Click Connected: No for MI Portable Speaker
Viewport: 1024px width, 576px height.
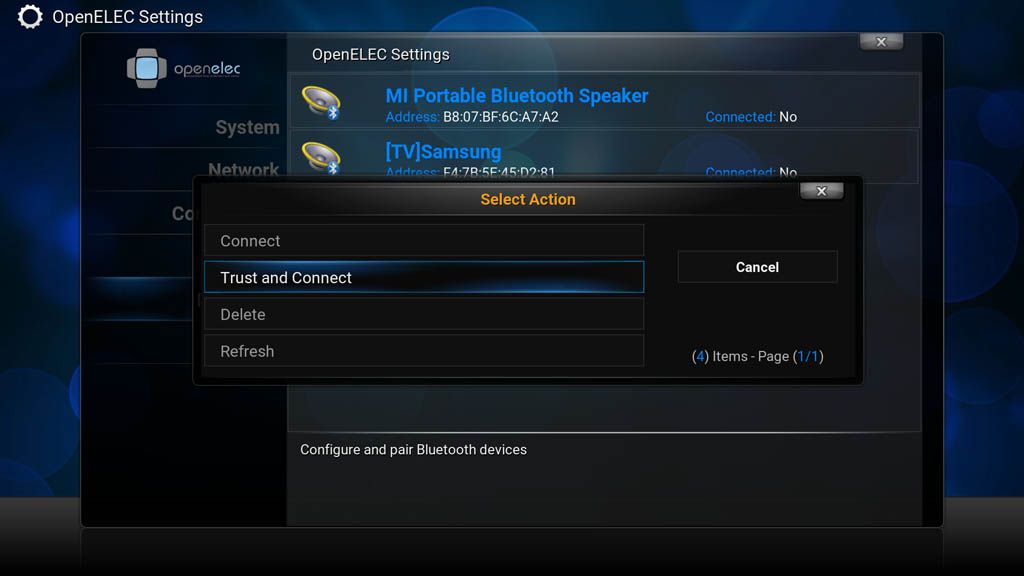[751, 117]
